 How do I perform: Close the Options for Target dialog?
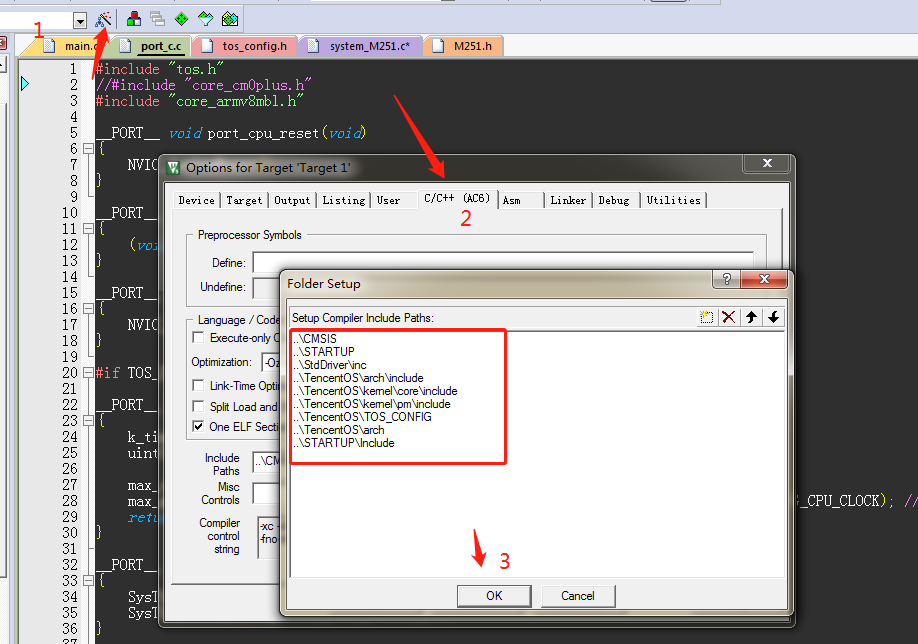click(x=768, y=163)
